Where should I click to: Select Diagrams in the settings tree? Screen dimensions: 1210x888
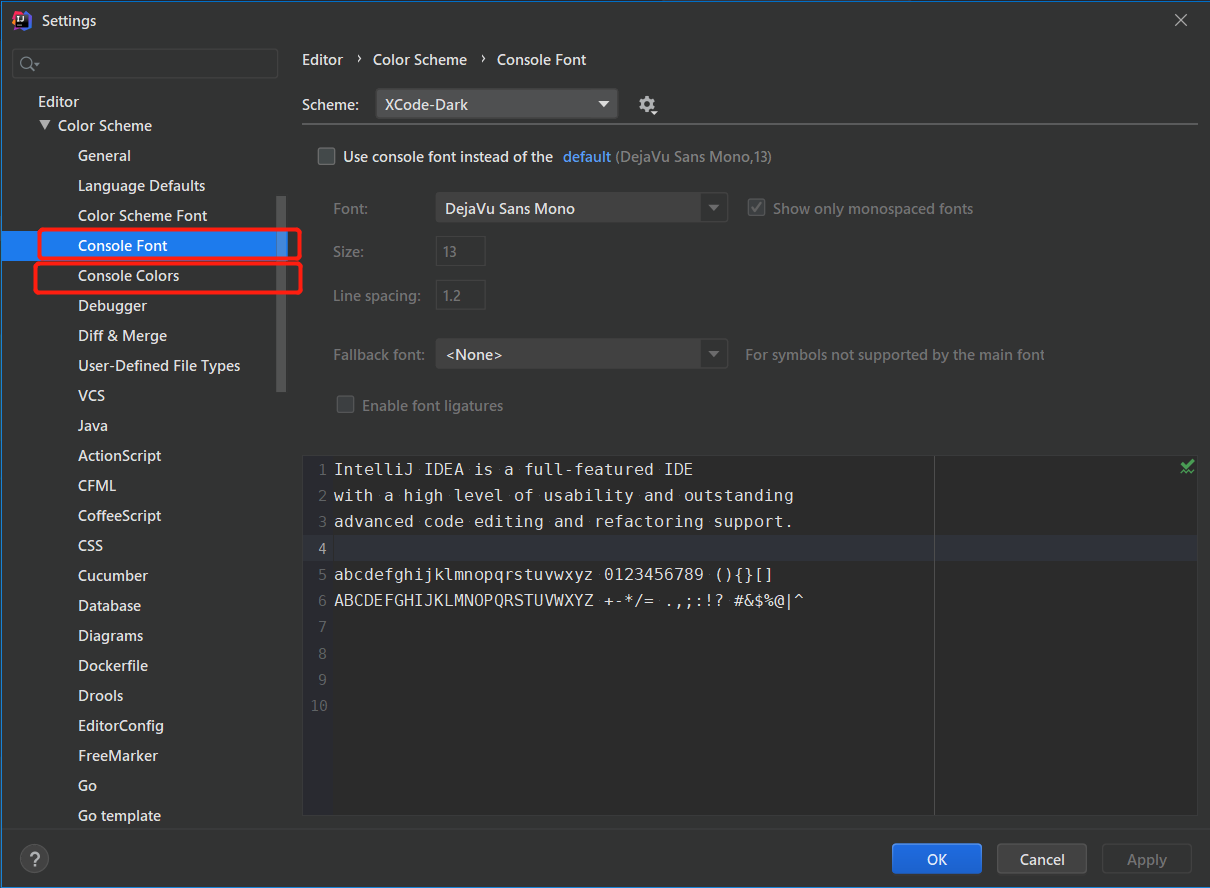111,636
